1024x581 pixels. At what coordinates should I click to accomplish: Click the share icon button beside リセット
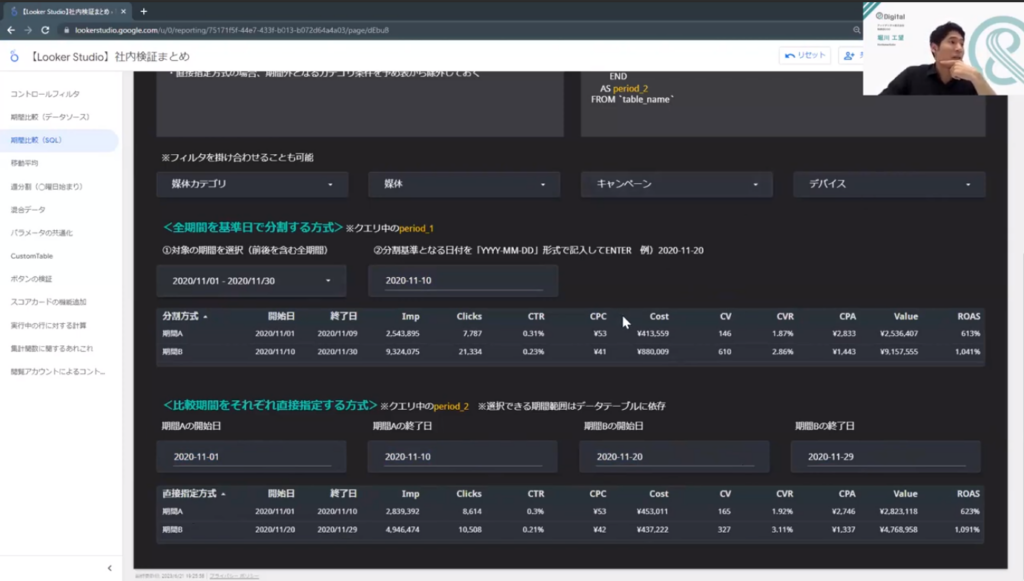pos(851,56)
